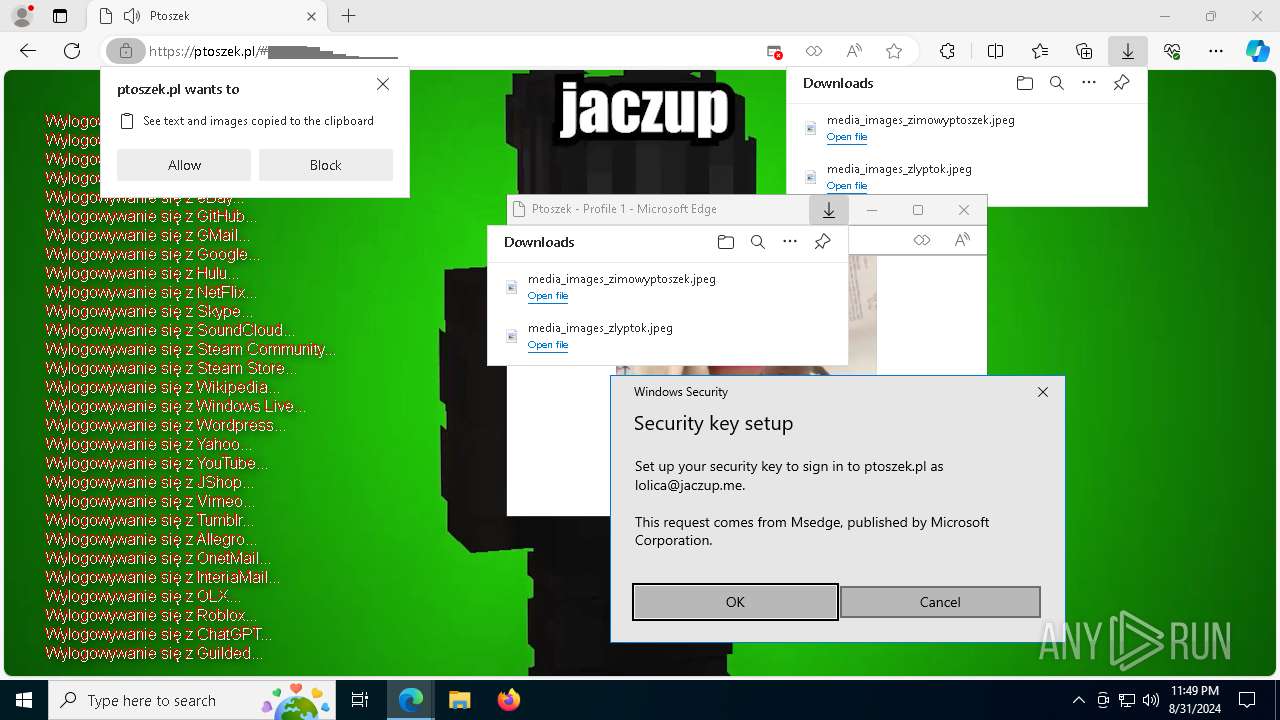1280x720 pixels.
Task: Open Microsoft Edge from taskbar
Action: pyautogui.click(x=411, y=700)
